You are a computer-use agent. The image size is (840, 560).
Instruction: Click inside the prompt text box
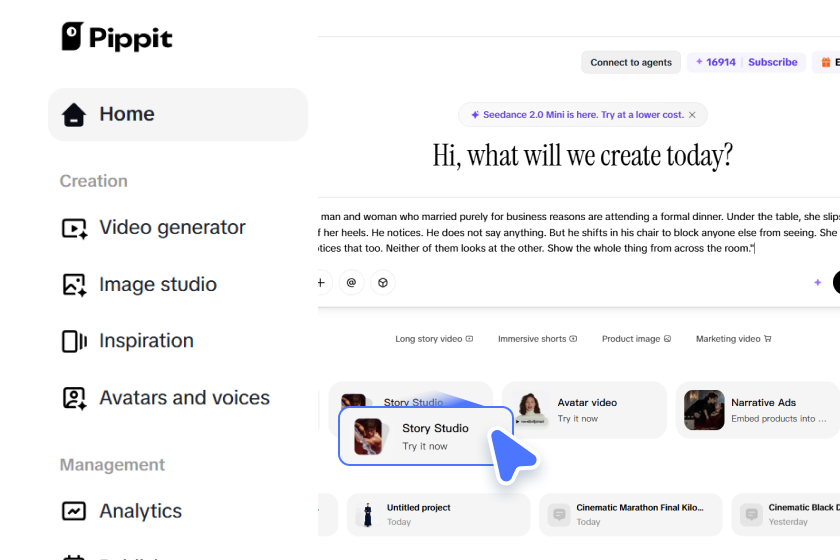(x=579, y=233)
